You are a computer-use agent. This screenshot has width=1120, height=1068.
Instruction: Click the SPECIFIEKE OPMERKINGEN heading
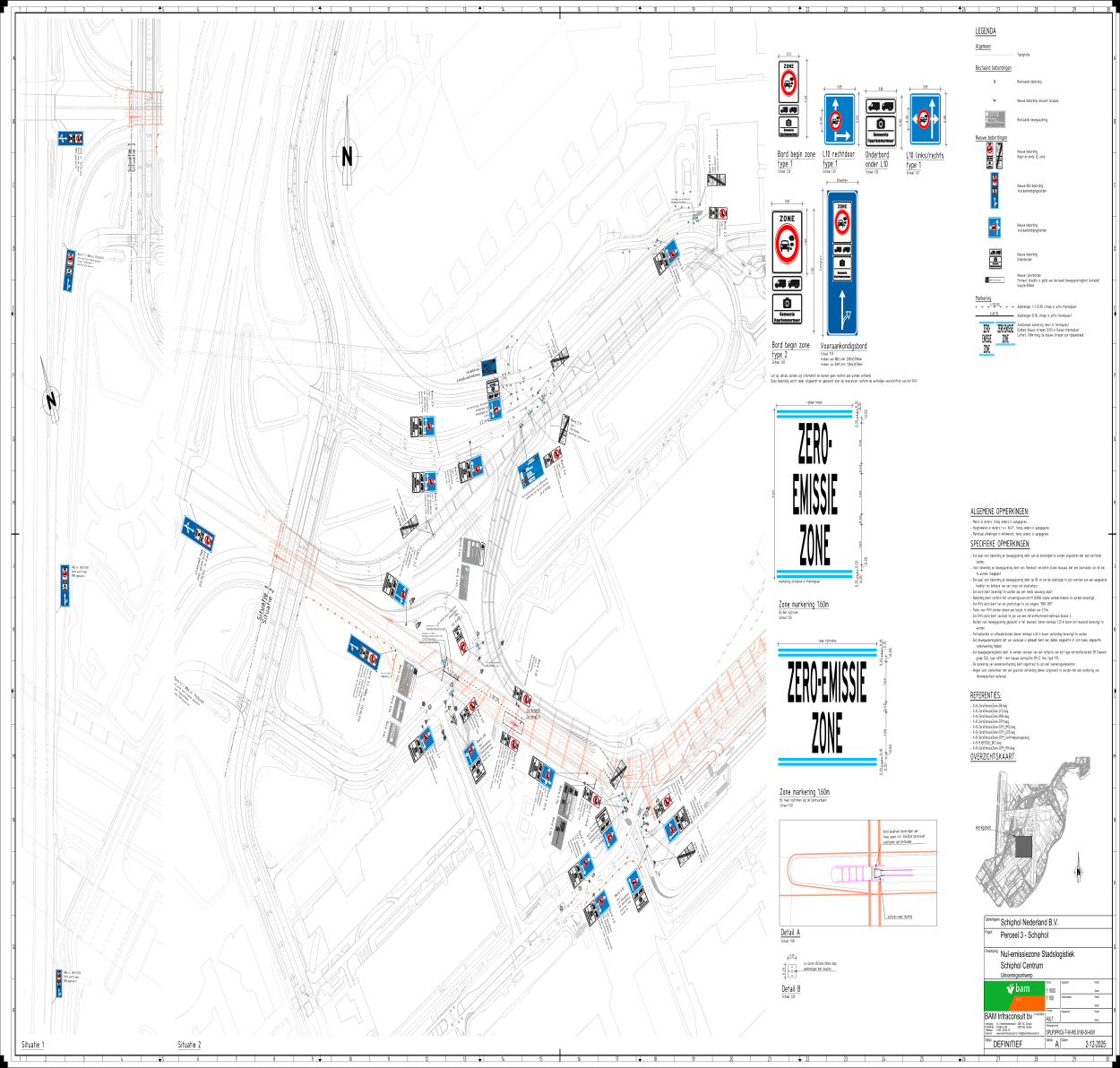1000,544
